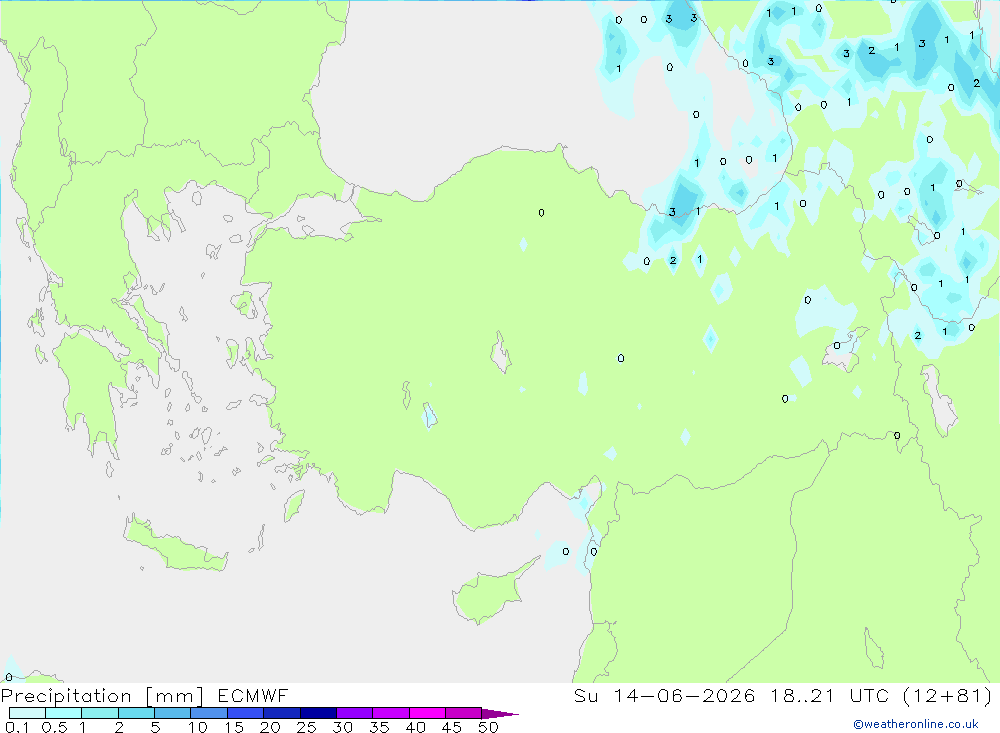Click the '(12+81)' forecast offset text
Screen dimensions: 1000x733
(x=948, y=695)
